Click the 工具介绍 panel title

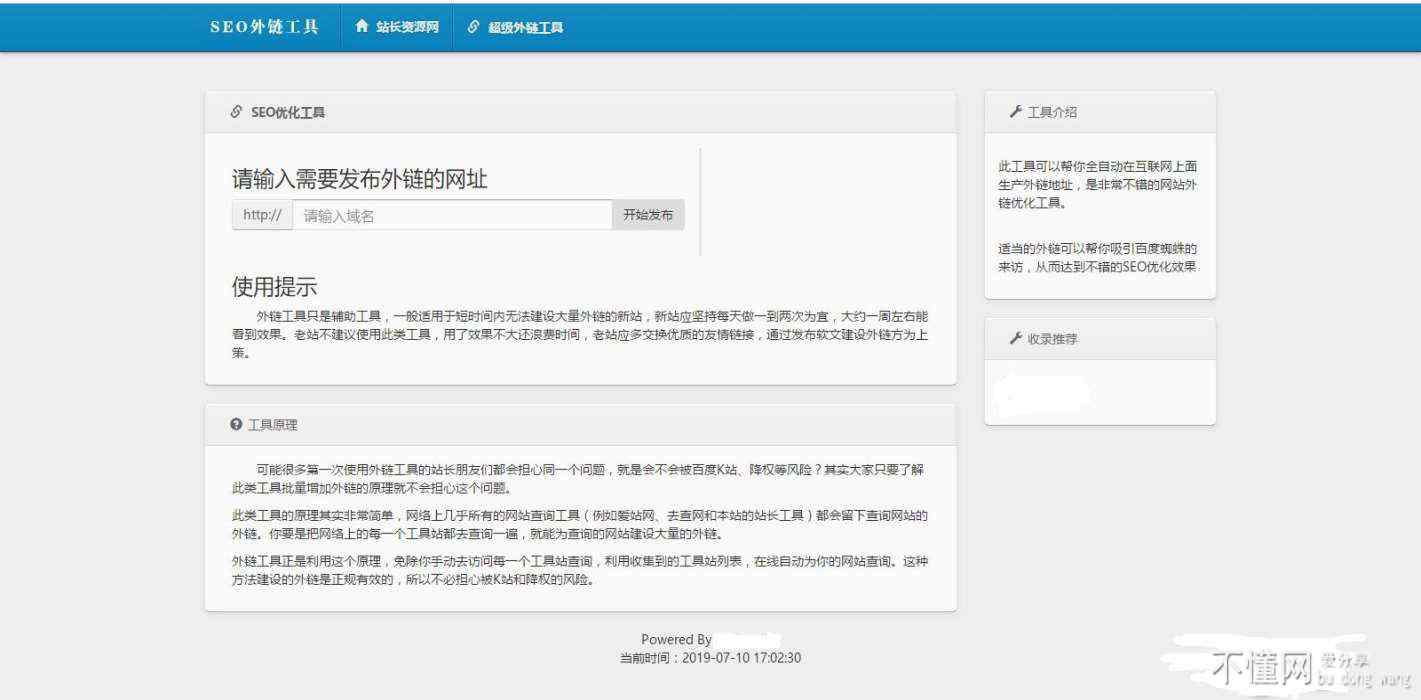pyautogui.click(x=1052, y=113)
